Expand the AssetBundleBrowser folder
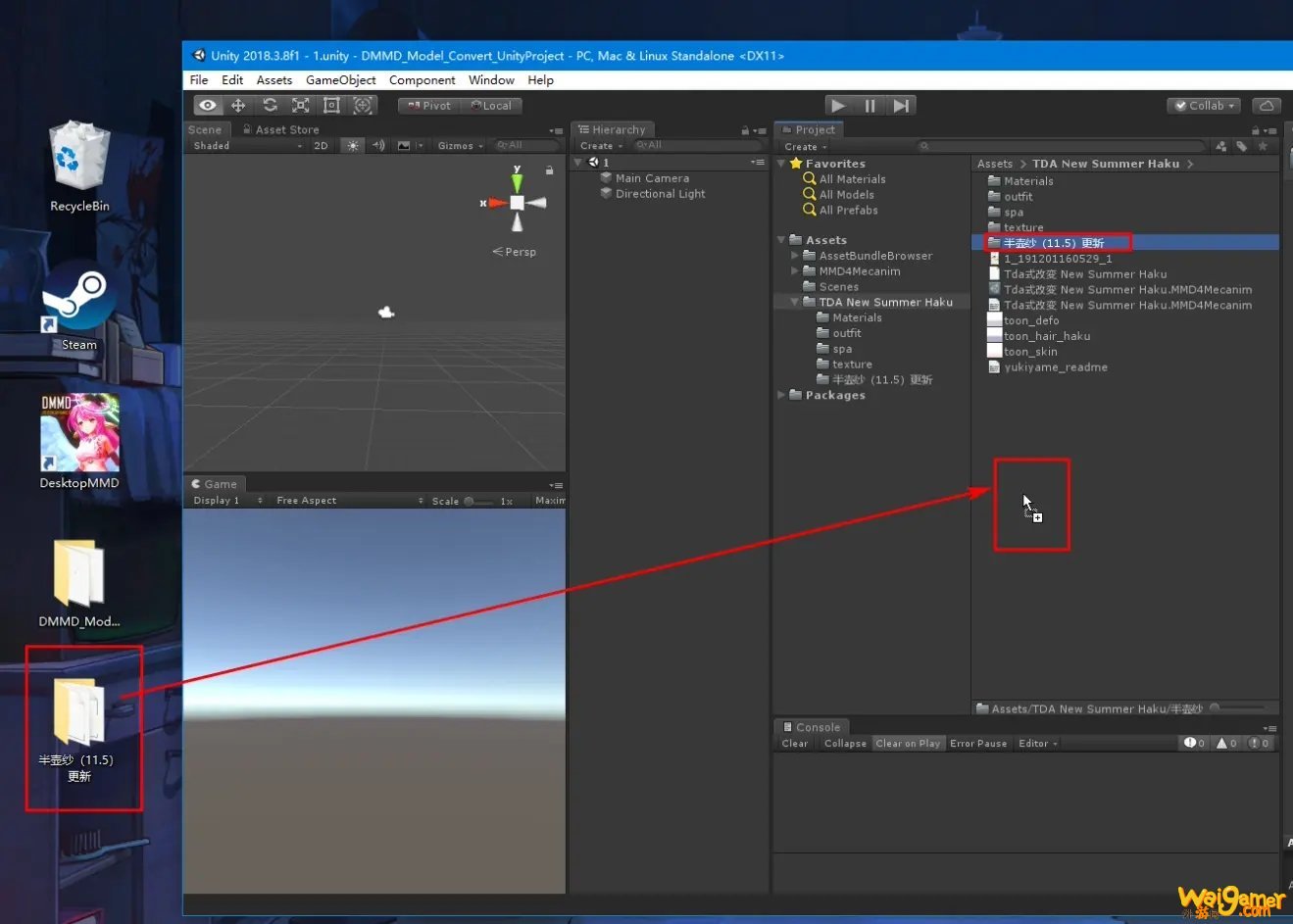 click(x=795, y=256)
